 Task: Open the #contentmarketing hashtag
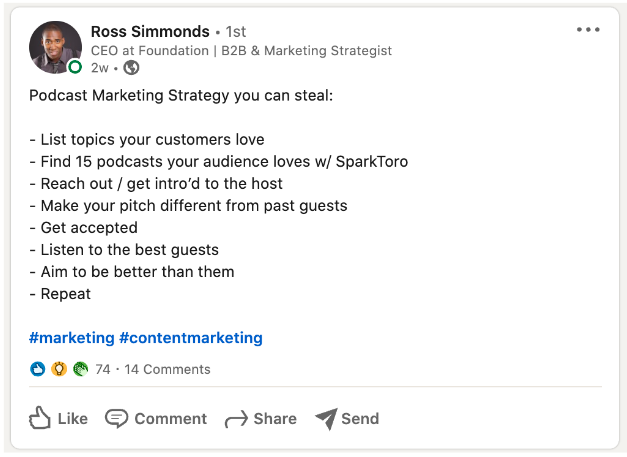(x=191, y=338)
